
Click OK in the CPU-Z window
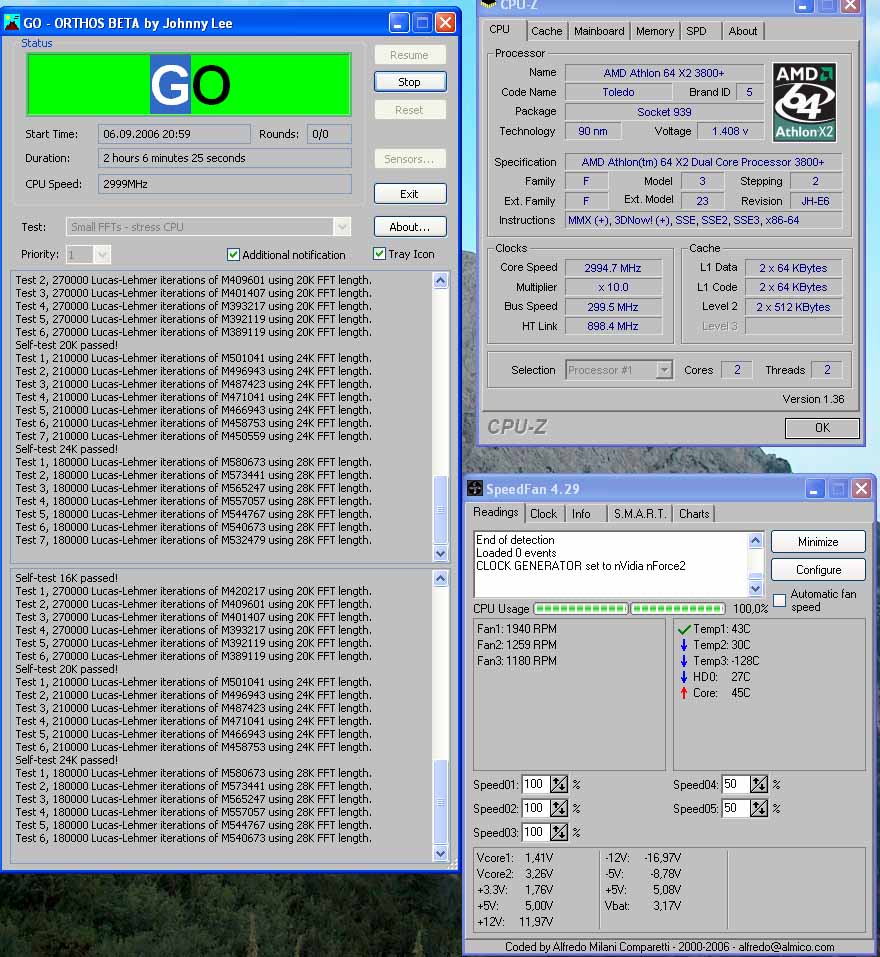point(822,428)
